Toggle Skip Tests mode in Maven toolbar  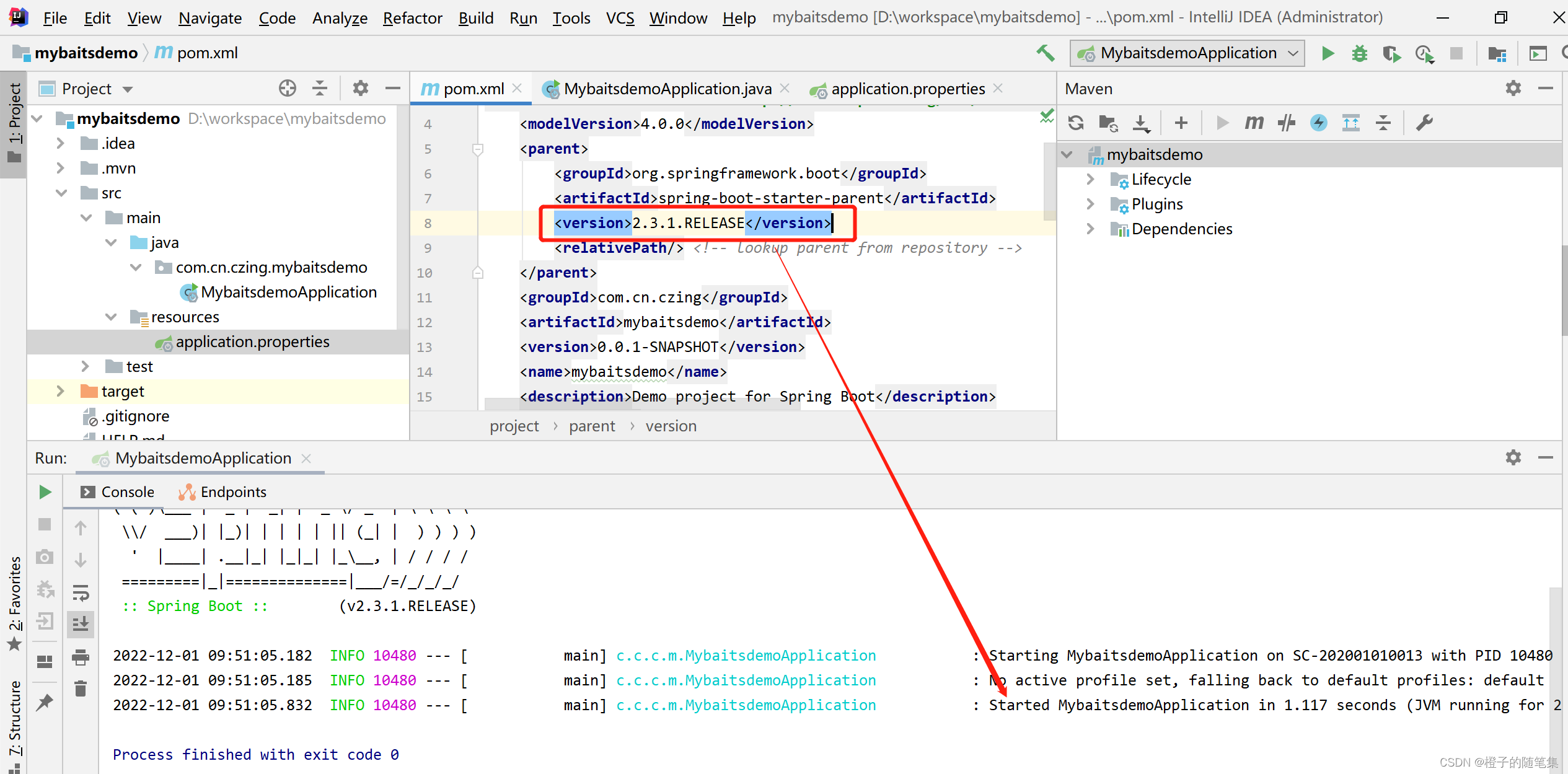tap(1287, 123)
